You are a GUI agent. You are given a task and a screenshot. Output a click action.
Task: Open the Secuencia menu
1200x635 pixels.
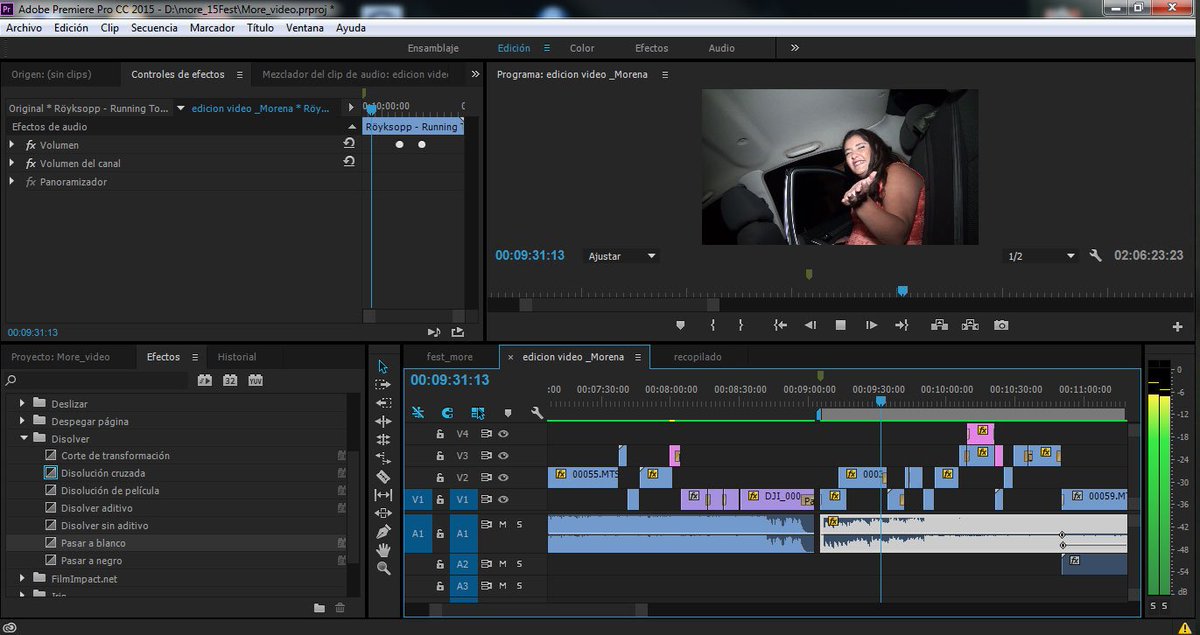click(154, 27)
